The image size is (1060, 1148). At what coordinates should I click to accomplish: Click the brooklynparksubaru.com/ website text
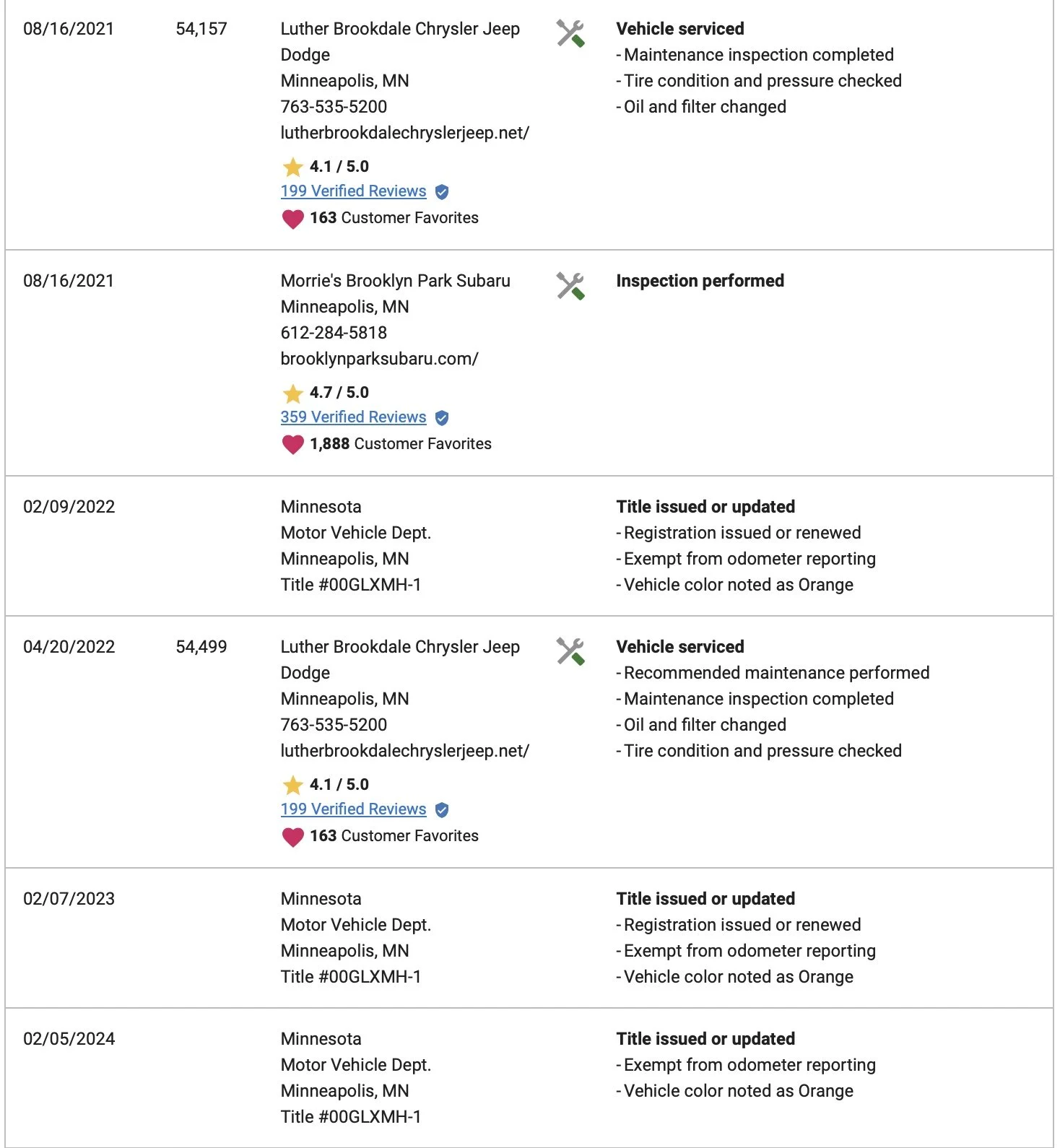pos(379,359)
